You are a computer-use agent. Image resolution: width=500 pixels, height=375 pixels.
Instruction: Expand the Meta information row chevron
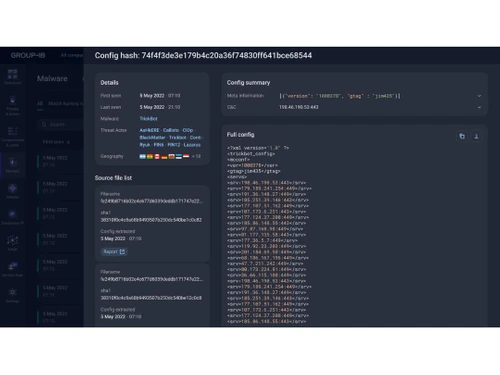click(479, 96)
